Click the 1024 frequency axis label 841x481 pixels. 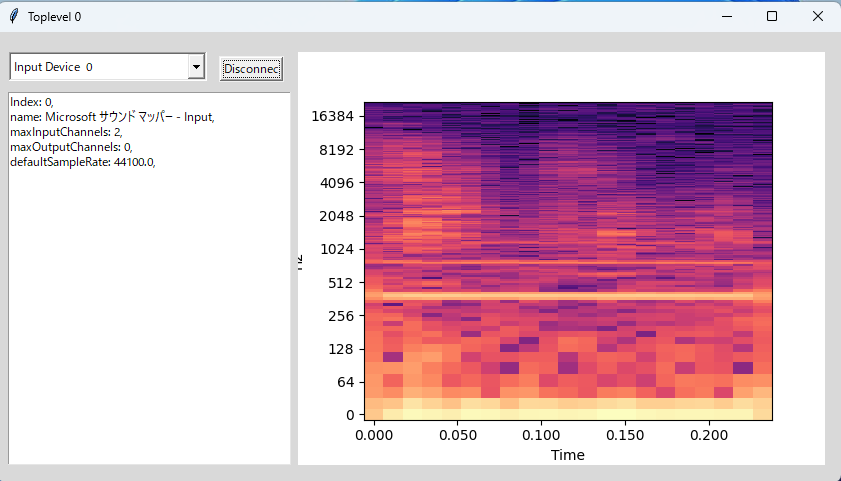(x=337, y=249)
